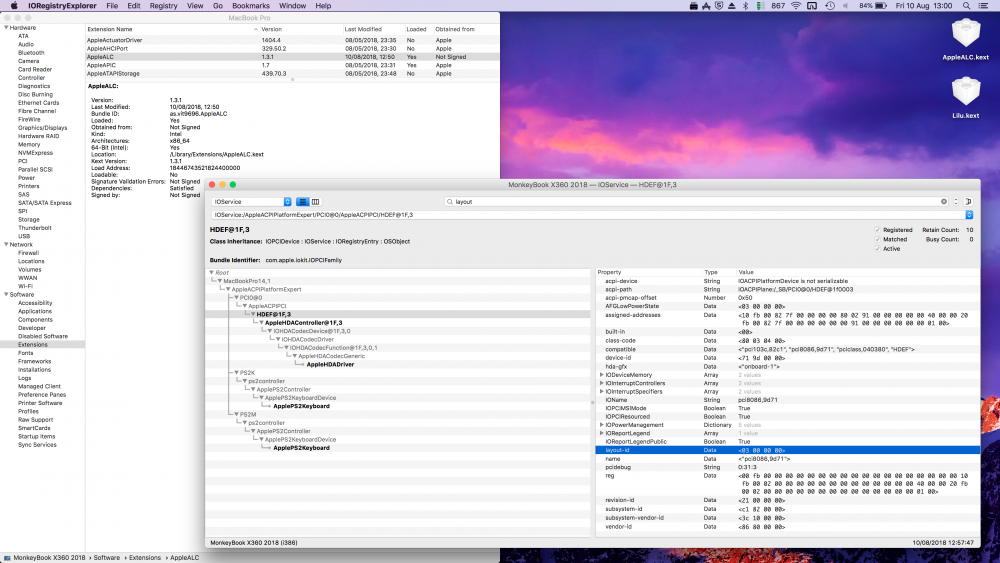Open the Help menu

(x=323, y=6)
